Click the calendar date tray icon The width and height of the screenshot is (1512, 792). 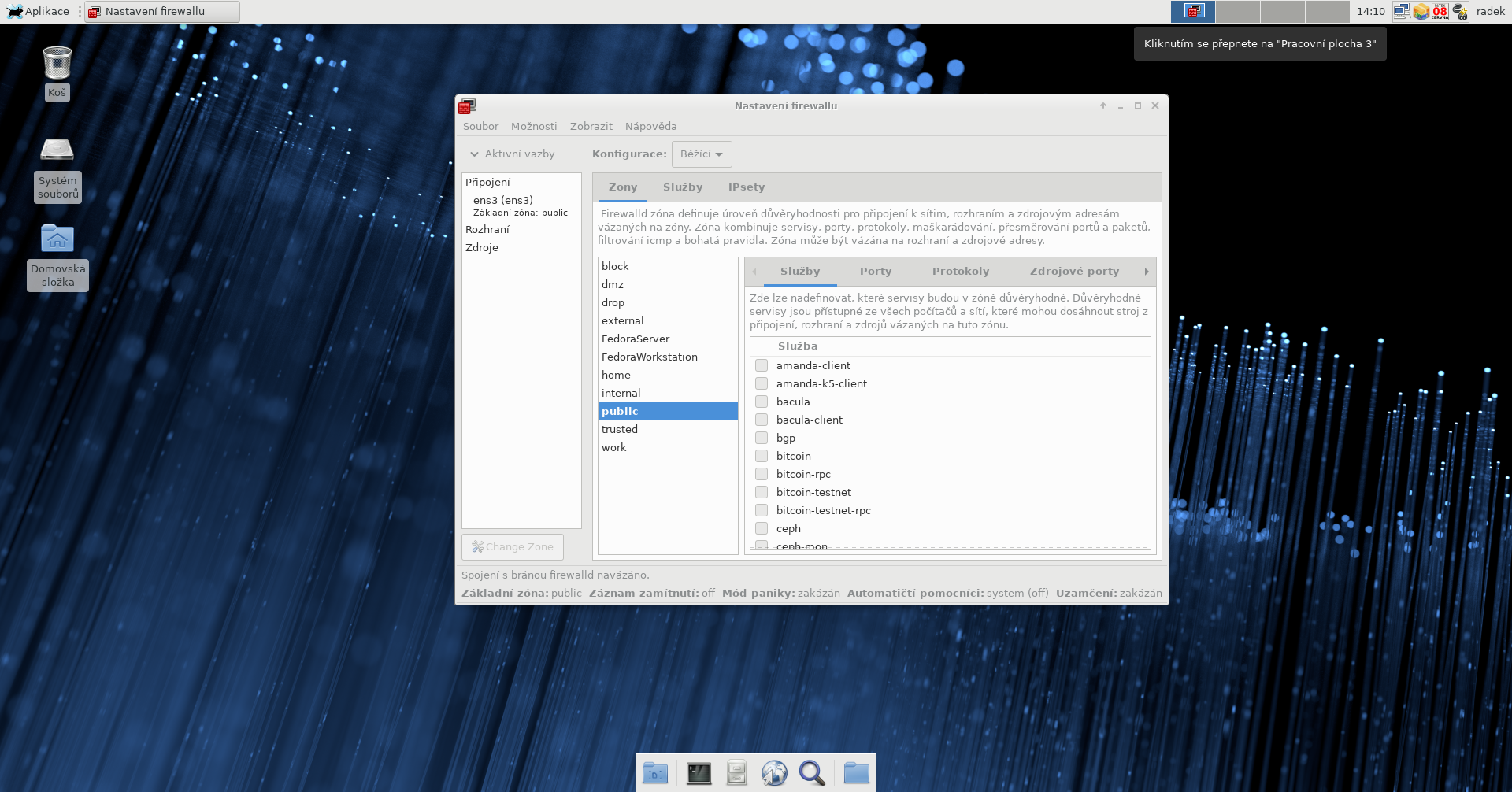pos(1440,11)
